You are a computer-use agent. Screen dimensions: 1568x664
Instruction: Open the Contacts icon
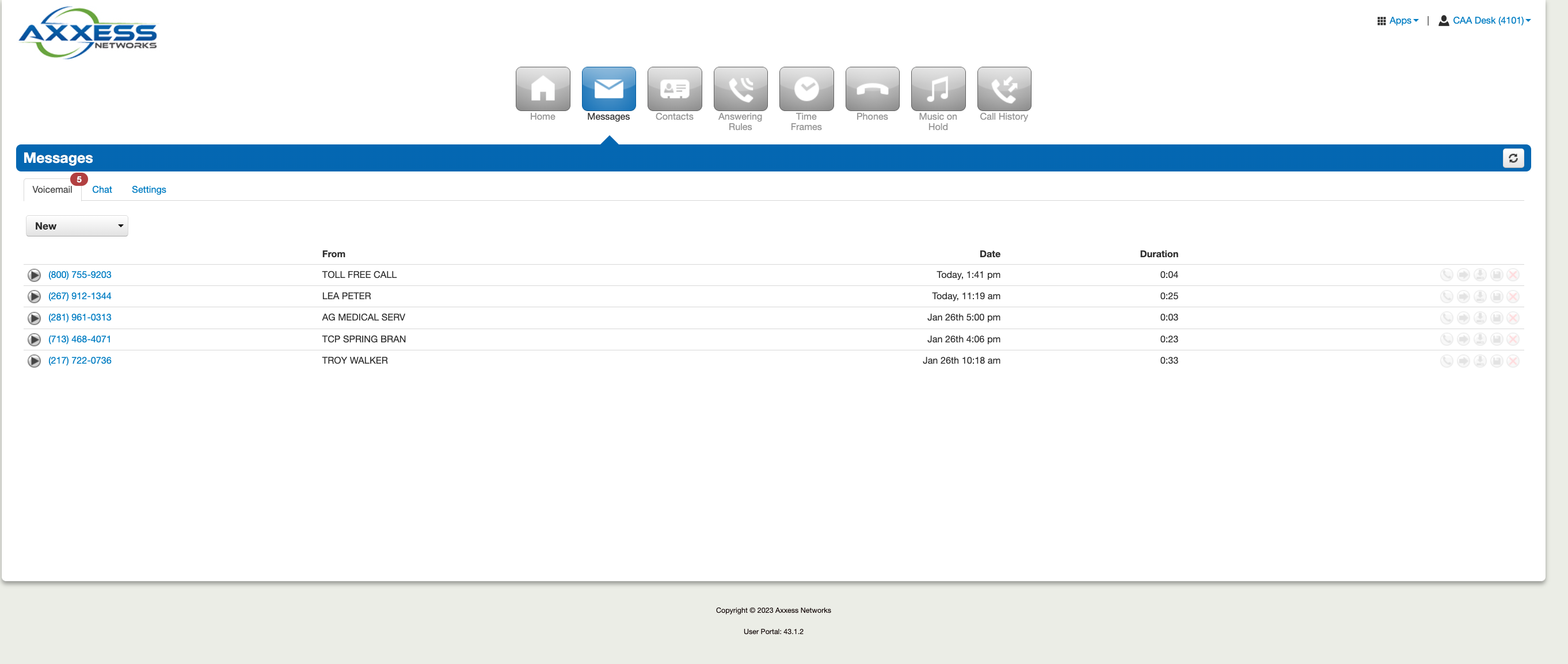[674, 89]
